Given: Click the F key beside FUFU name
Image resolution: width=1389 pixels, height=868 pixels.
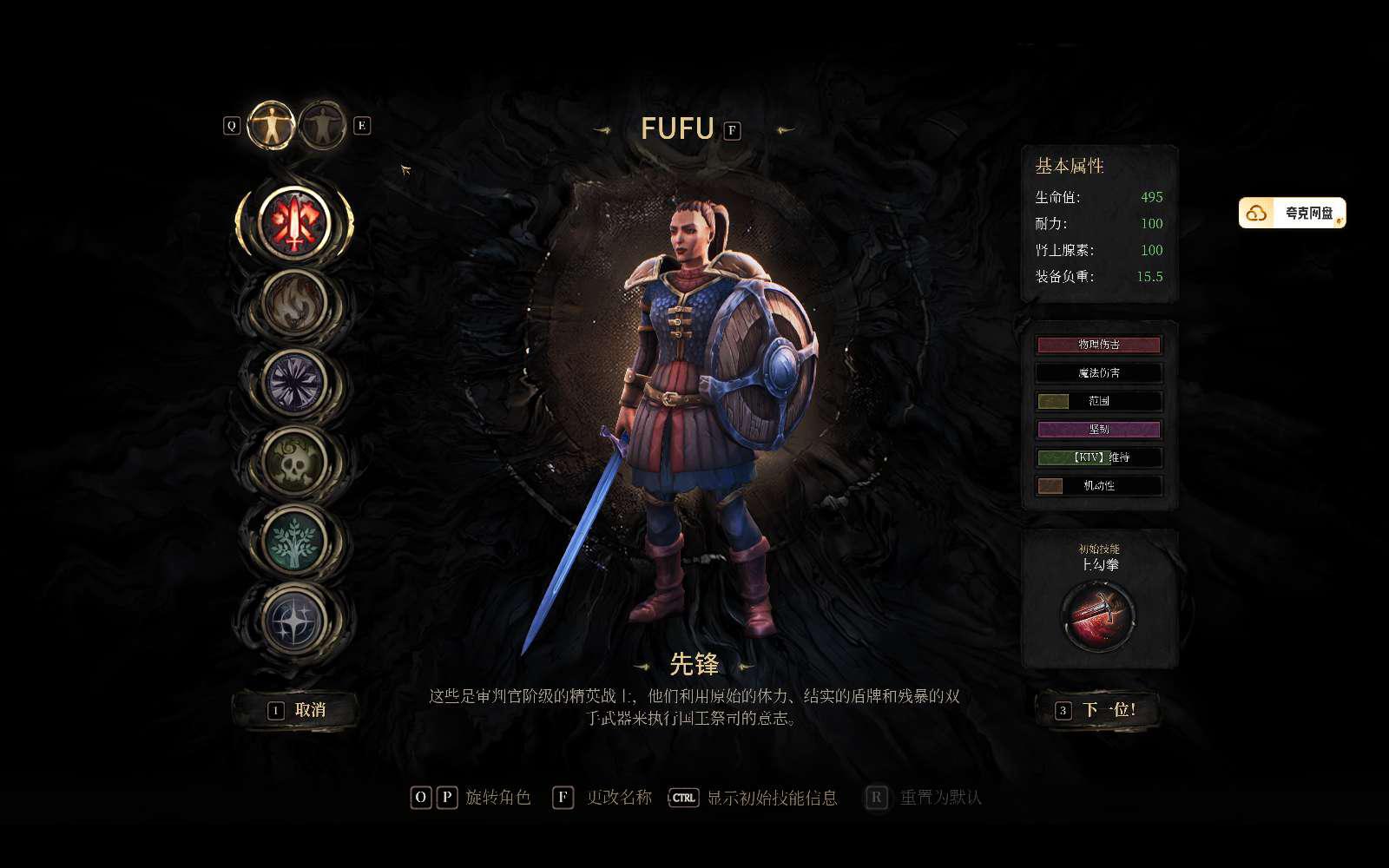Looking at the screenshot, I should [732, 130].
